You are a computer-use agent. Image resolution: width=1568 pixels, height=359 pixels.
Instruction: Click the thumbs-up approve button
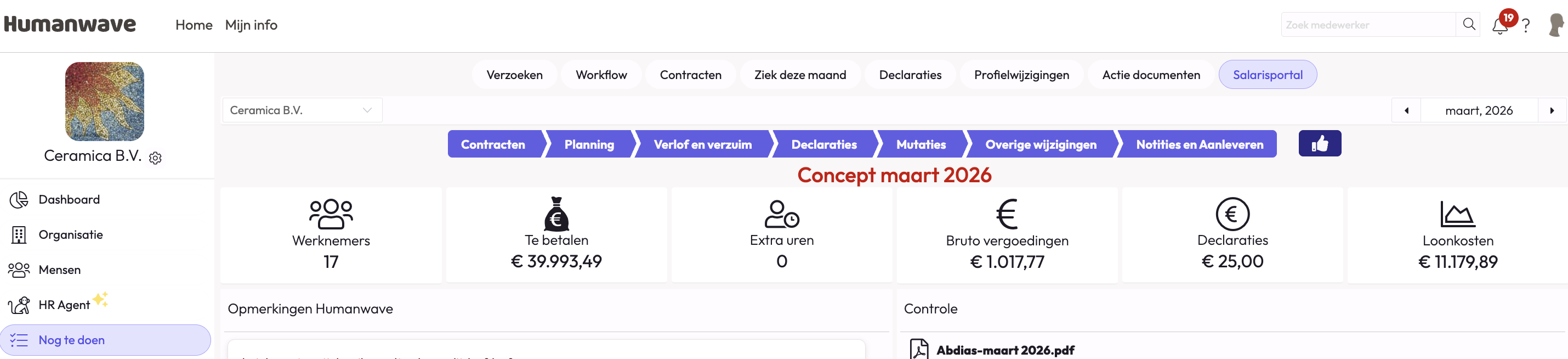coord(1319,144)
